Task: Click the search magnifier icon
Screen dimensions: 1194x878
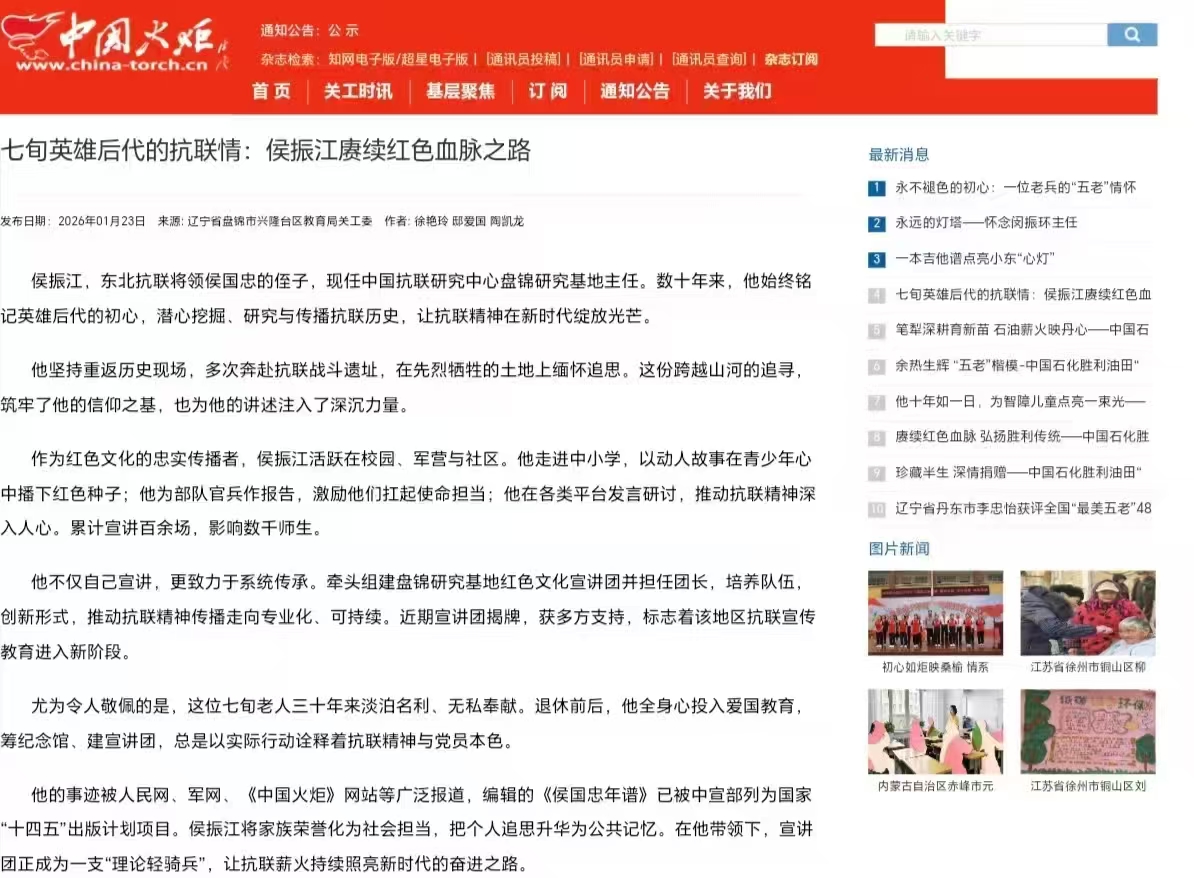Action: [1132, 34]
